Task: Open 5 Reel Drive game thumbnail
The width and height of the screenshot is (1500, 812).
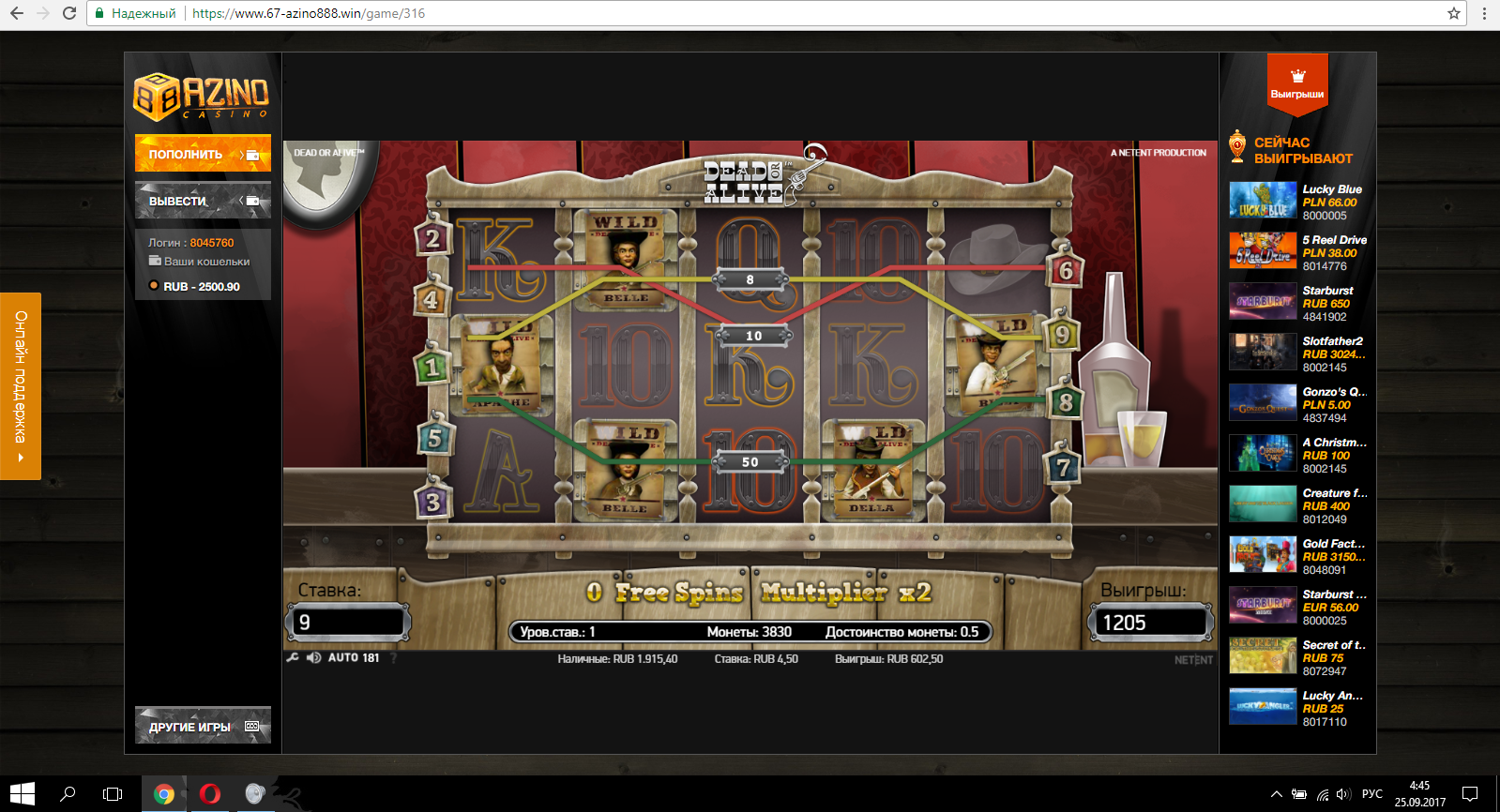Action: point(1263,251)
